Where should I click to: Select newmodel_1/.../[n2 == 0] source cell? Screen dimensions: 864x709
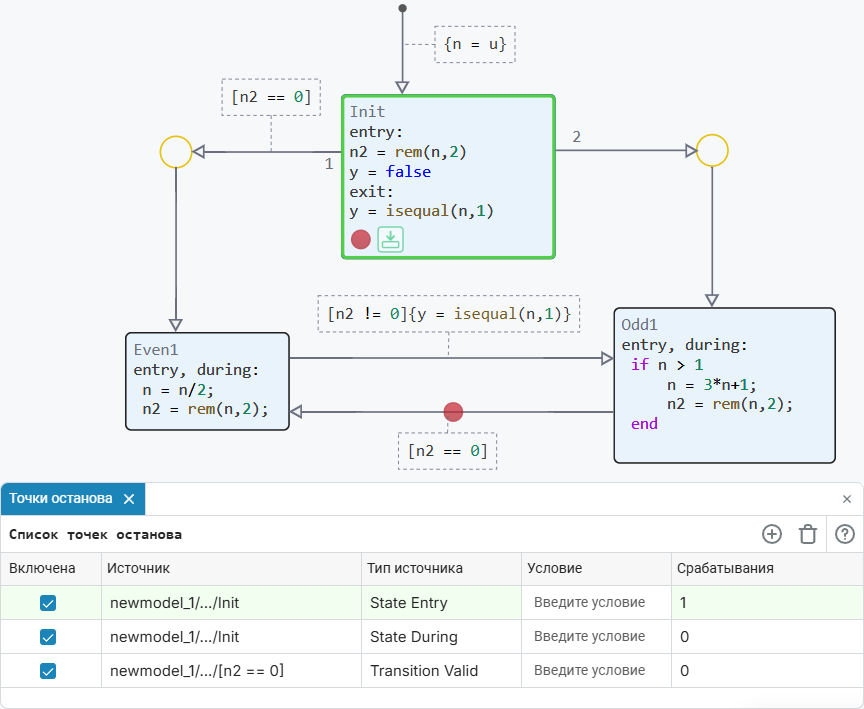[231, 671]
